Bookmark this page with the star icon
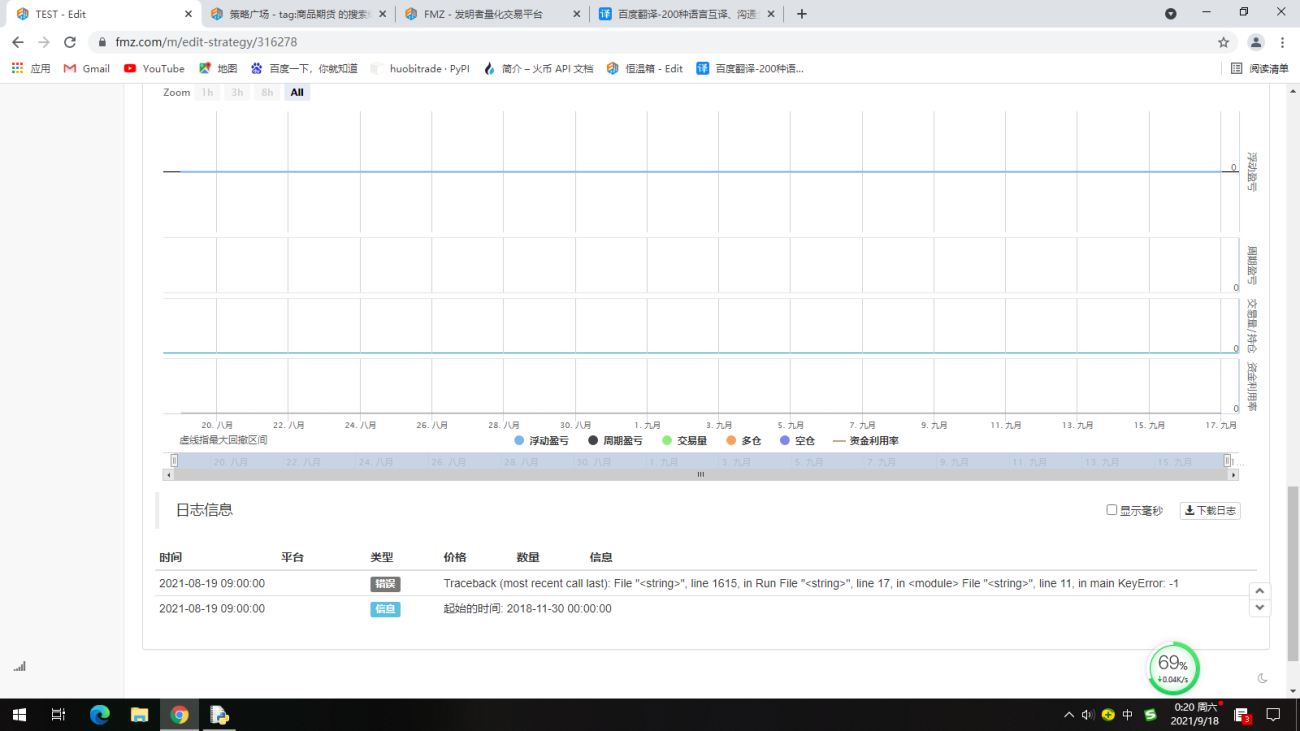Image resolution: width=1300 pixels, height=731 pixels. coord(1223,42)
